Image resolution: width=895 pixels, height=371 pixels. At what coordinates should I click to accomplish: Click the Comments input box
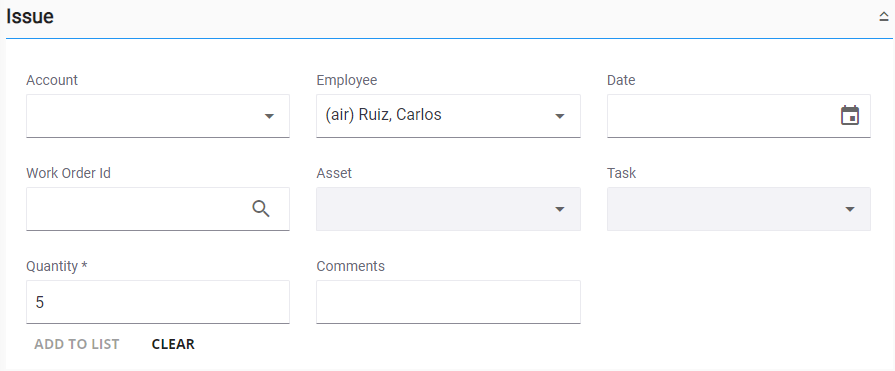coord(449,302)
